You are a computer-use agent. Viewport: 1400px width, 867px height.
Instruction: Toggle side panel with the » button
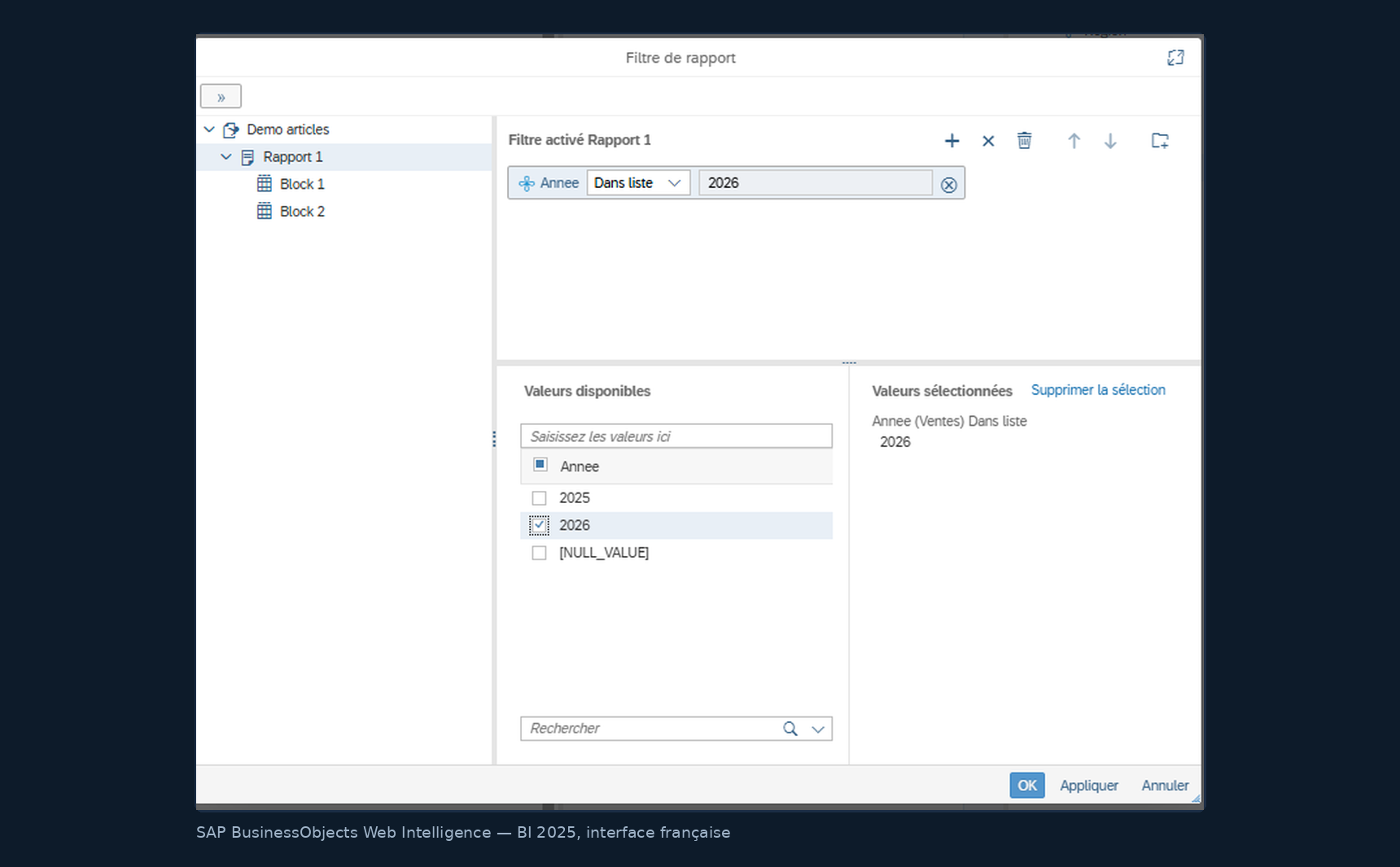(x=221, y=97)
